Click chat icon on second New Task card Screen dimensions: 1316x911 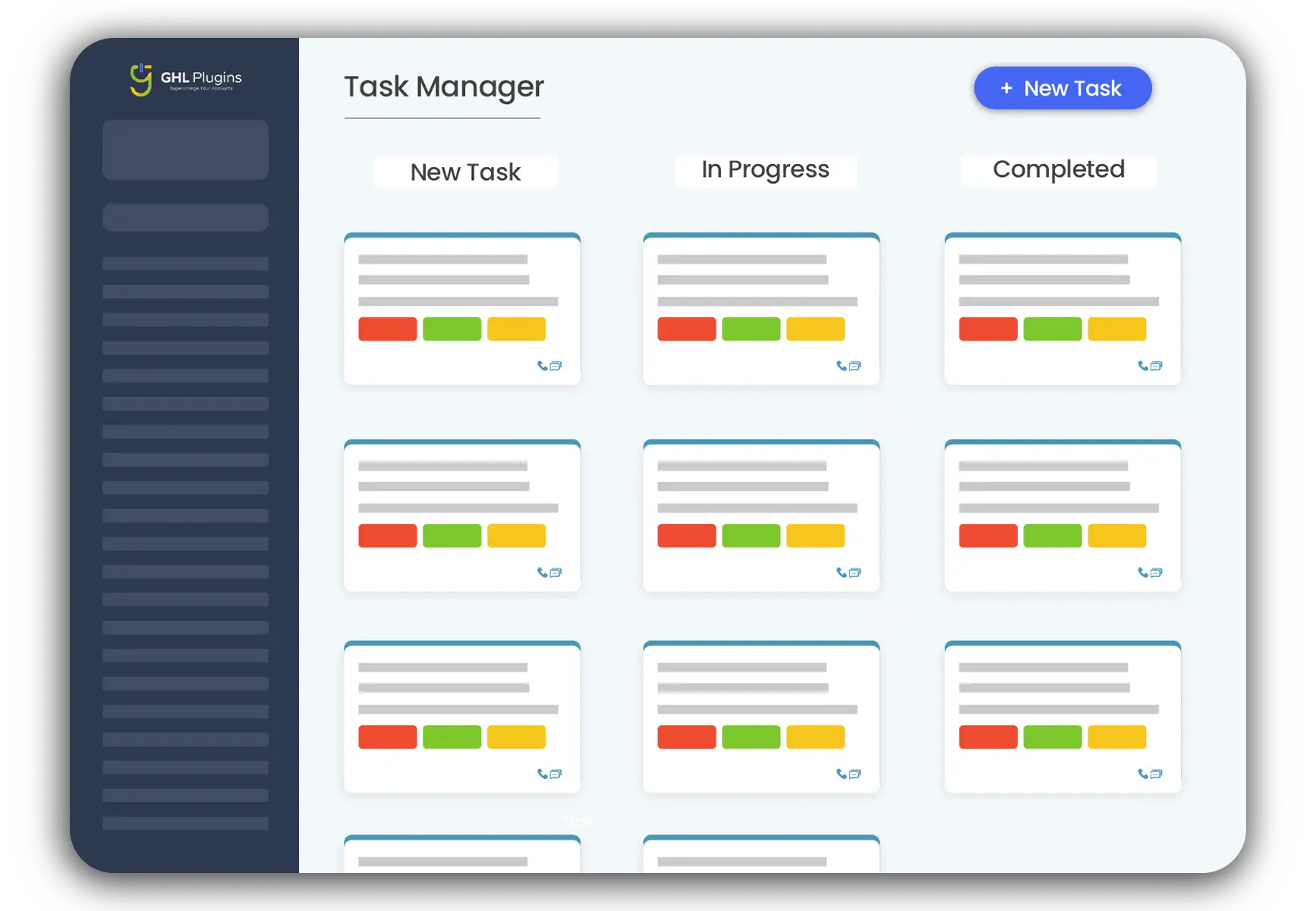tap(556, 572)
